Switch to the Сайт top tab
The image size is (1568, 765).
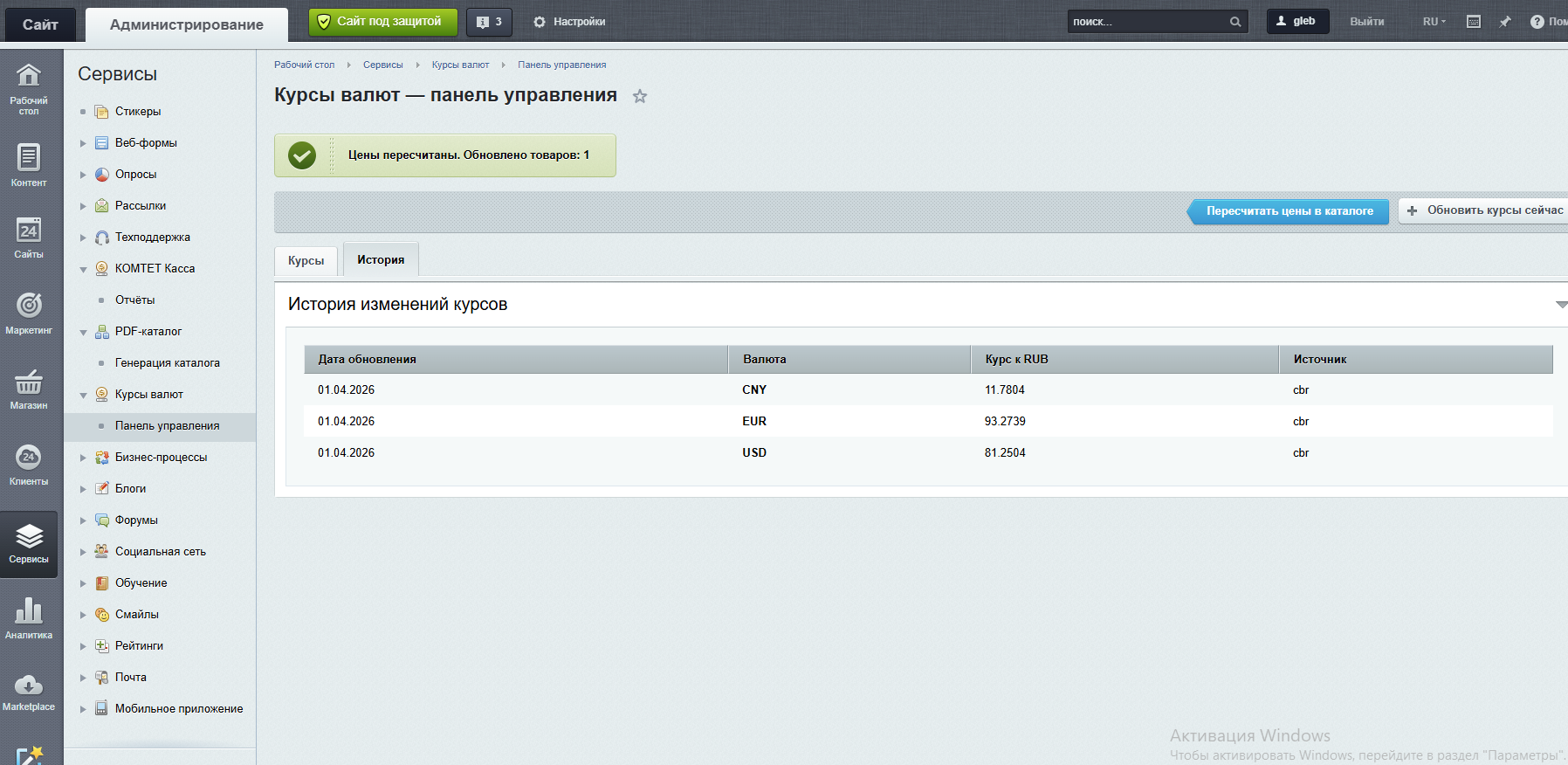tap(40, 24)
